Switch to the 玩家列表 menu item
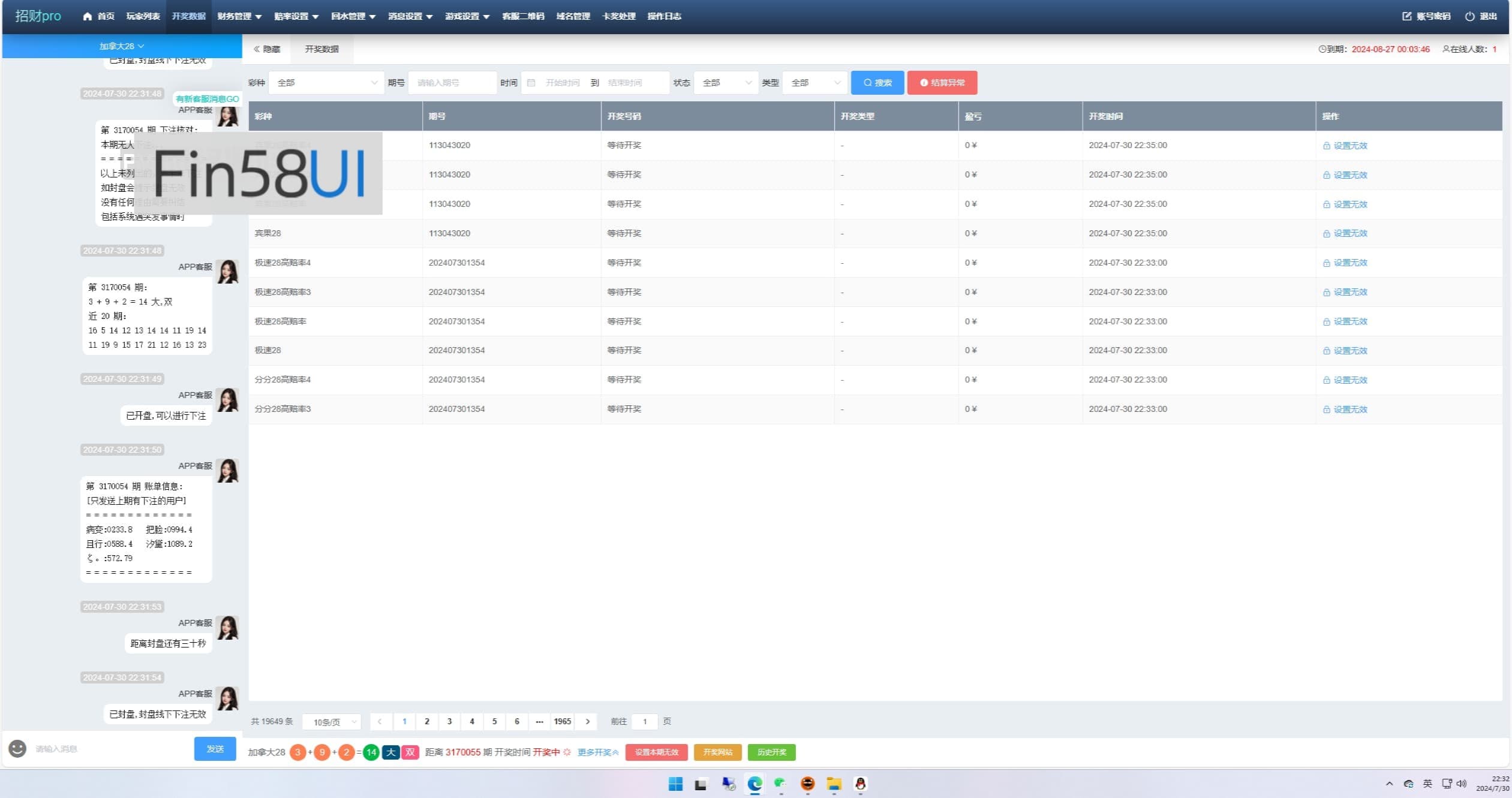The width and height of the screenshot is (1512, 798). 143,16
